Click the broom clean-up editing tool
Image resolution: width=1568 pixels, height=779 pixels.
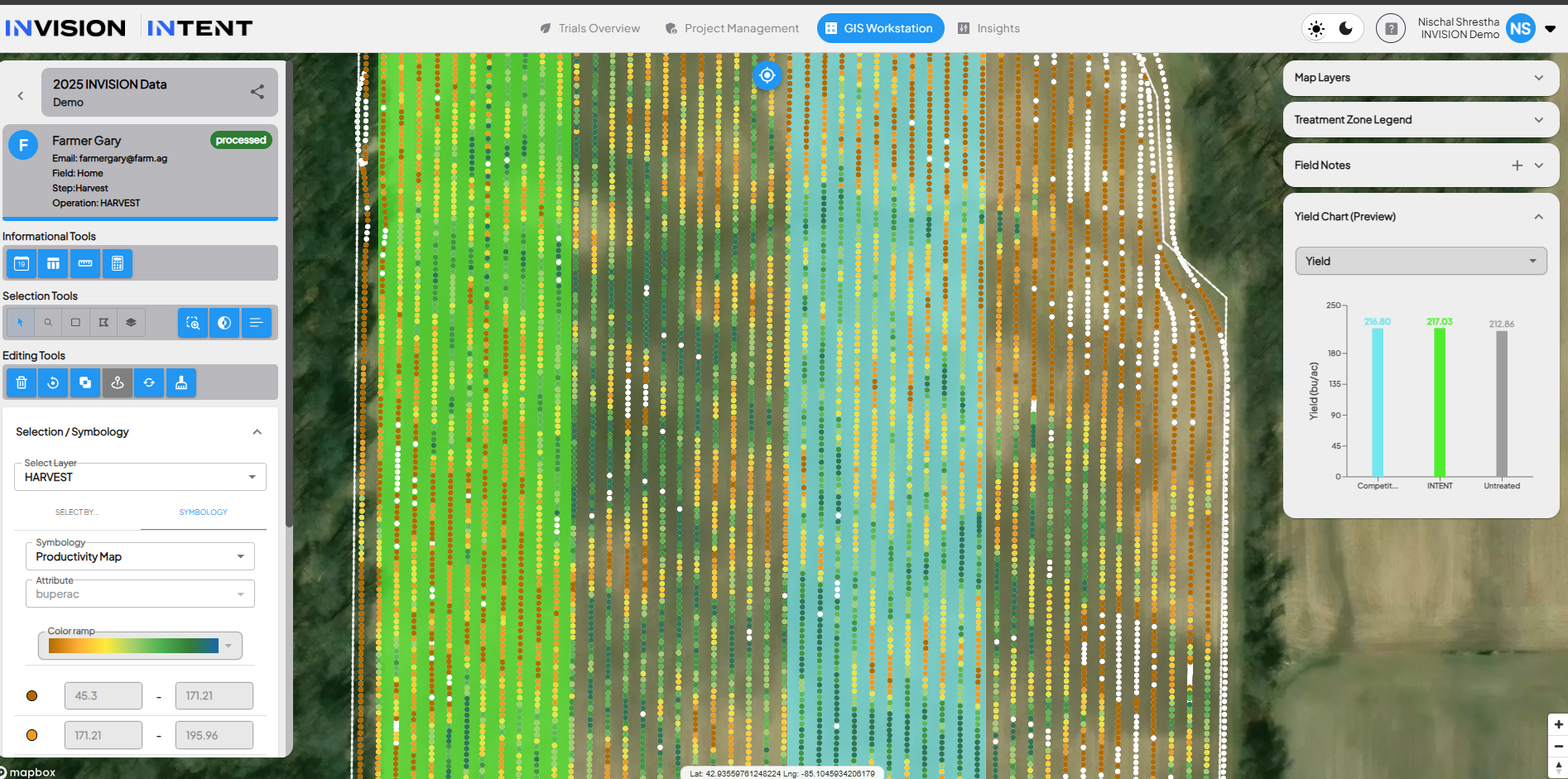181,382
